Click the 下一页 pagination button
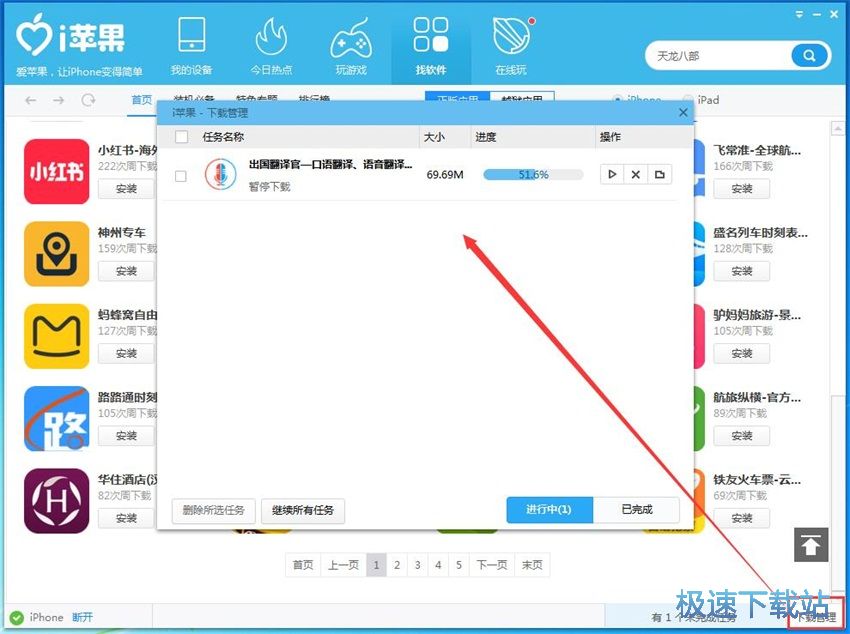The image size is (850, 634). point(492,565)
